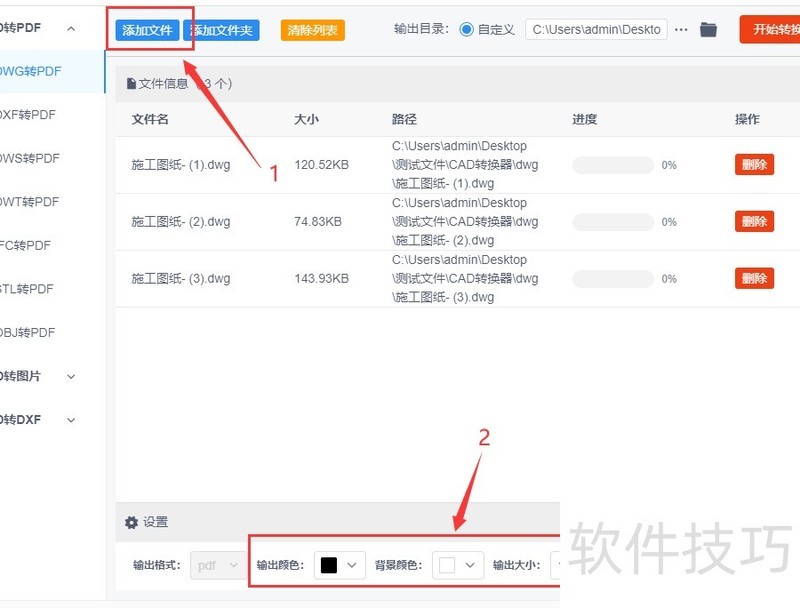Open the 背景颜色 white color dropdown
Viewport: 800px width, 608px height.
[458, 565]
